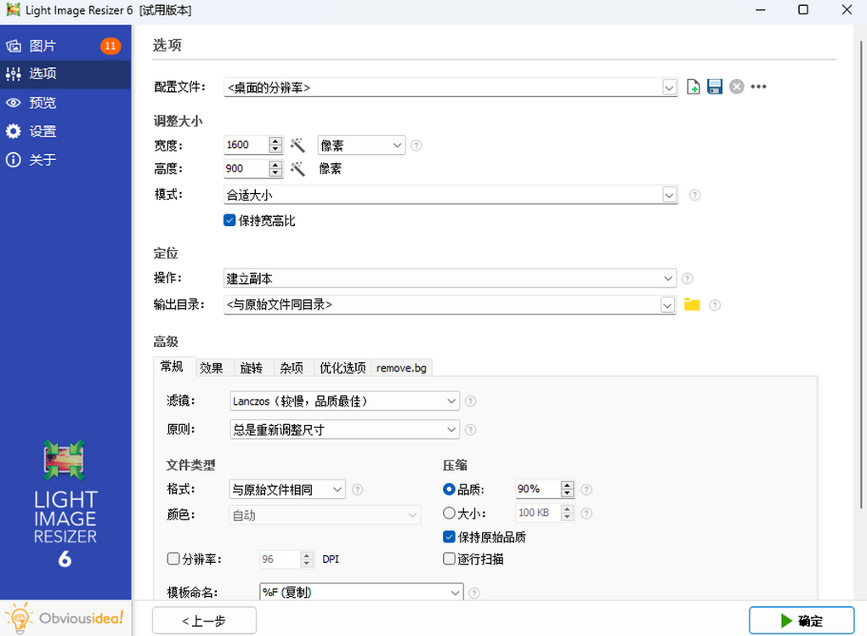The height and width of the screenshot is (636, 867).
Task: Select the 品质 radio button
Action: [x=449, y=489]
